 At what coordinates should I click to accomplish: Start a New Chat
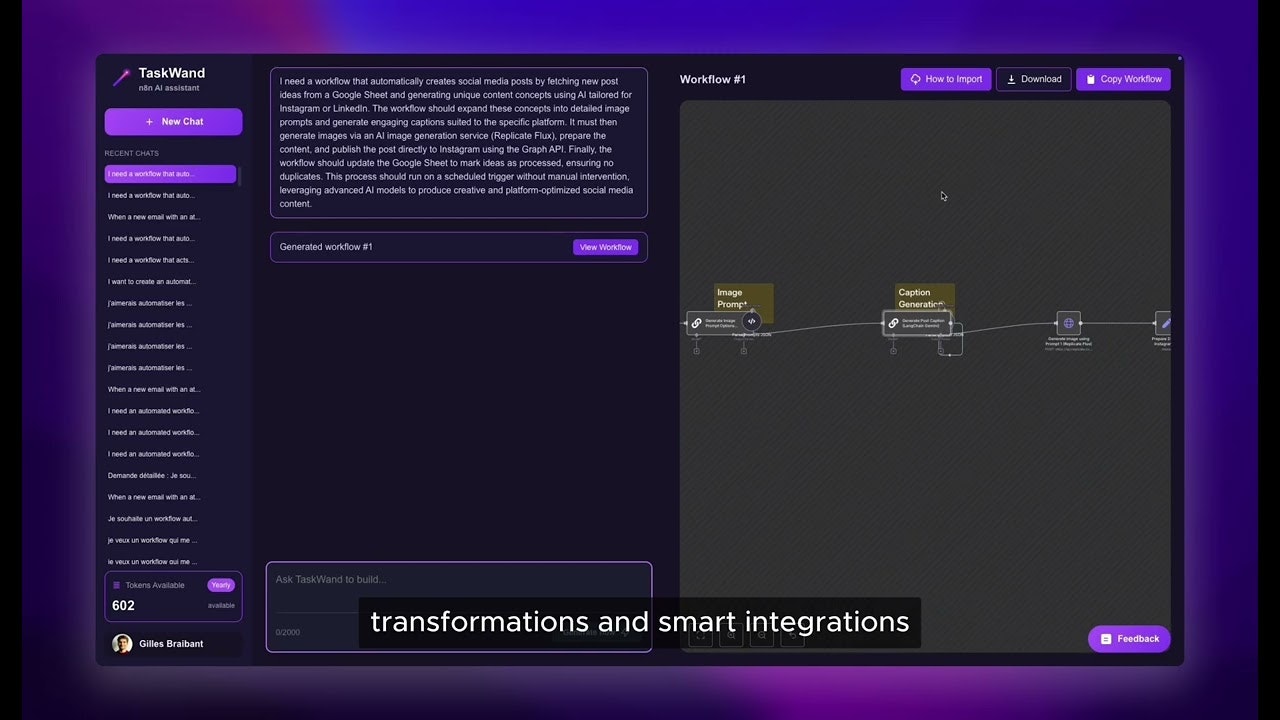(x=173, y=122)
